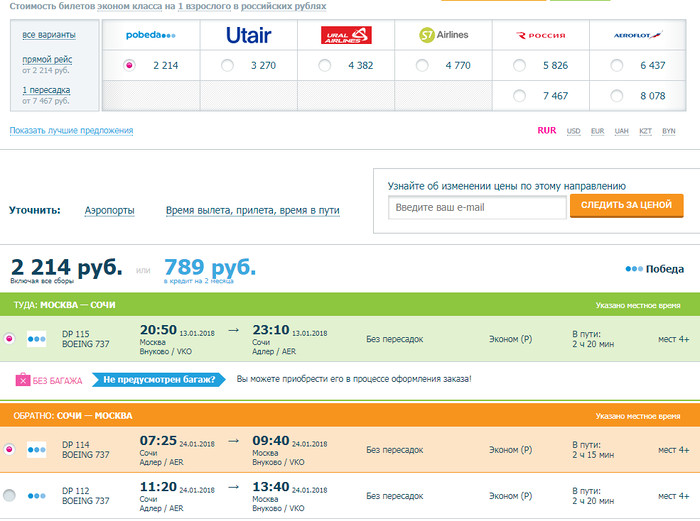Image resolution: width=700 pixels, height=521 pixels.
Task: Click the БЕЗ БАГАЖА label
Action: pyautogui.click(x=57, y=381)
